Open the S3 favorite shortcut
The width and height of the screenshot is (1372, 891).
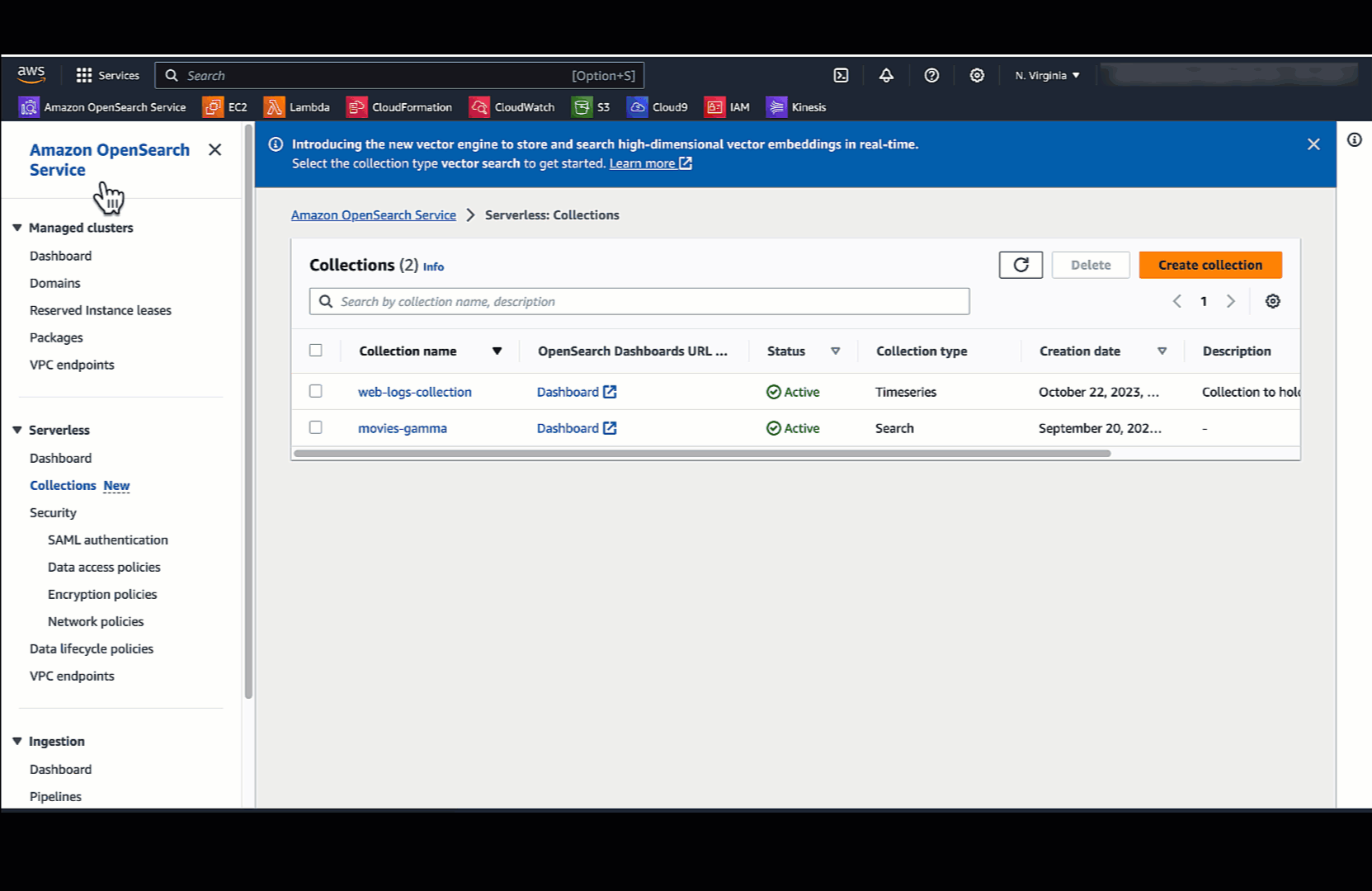click(x=591, y=107)
